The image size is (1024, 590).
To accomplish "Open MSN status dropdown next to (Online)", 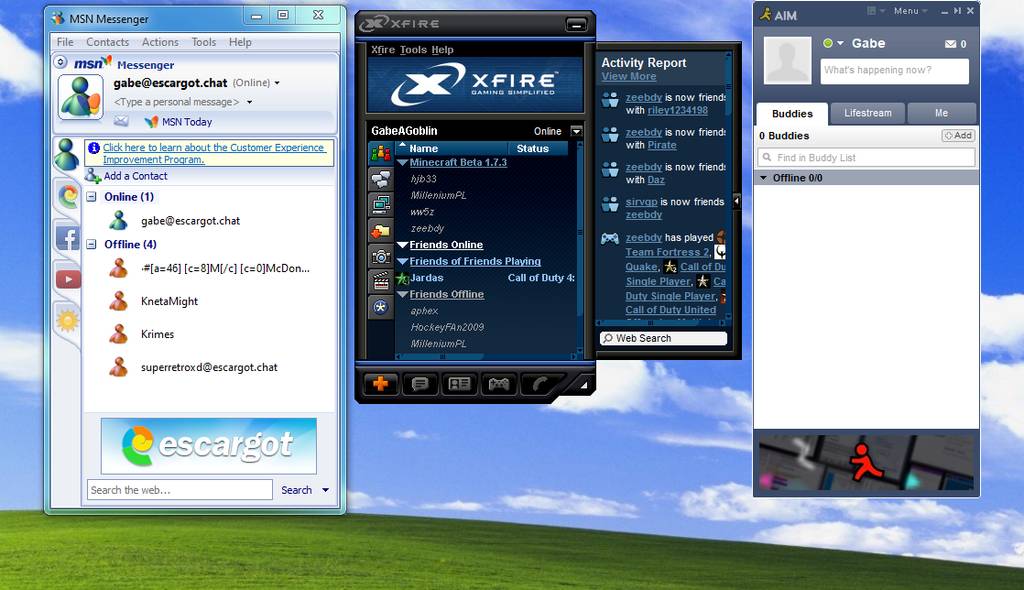I will (x=277, y=83).
